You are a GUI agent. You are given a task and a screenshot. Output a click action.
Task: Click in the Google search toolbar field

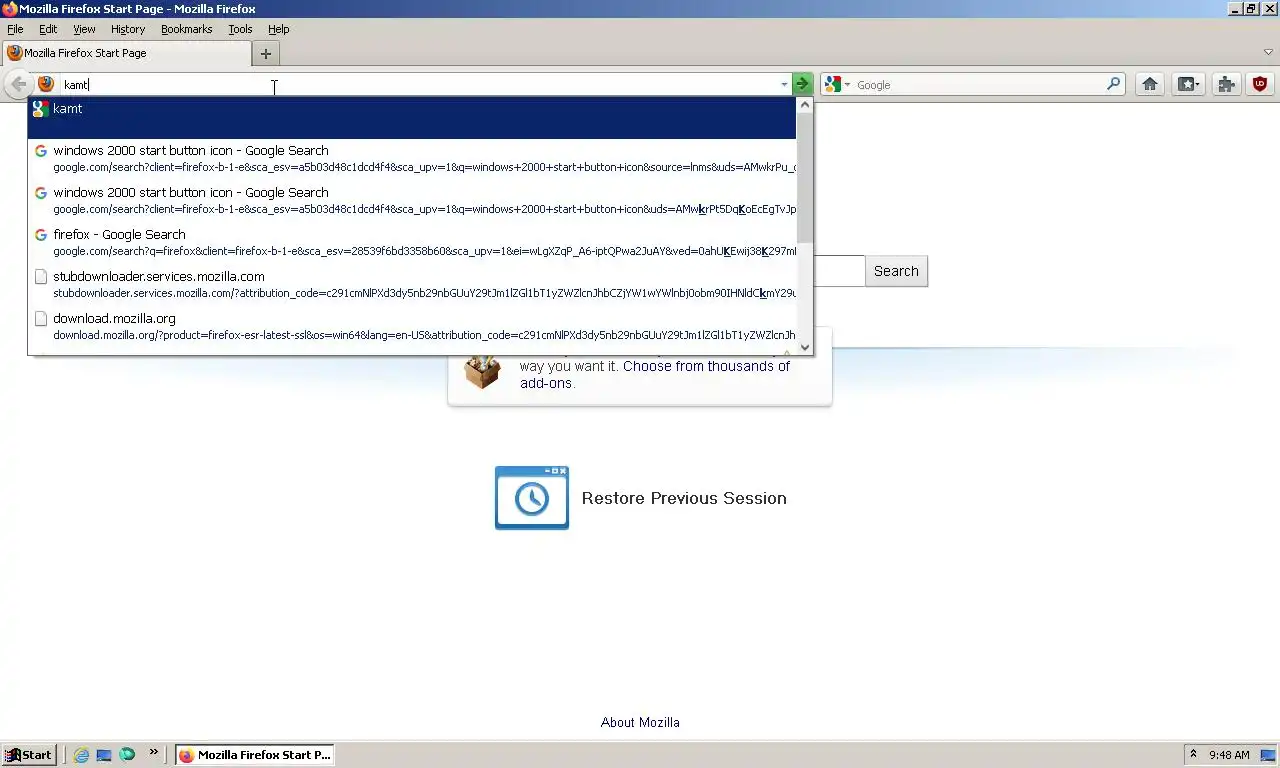coord(978,85)
